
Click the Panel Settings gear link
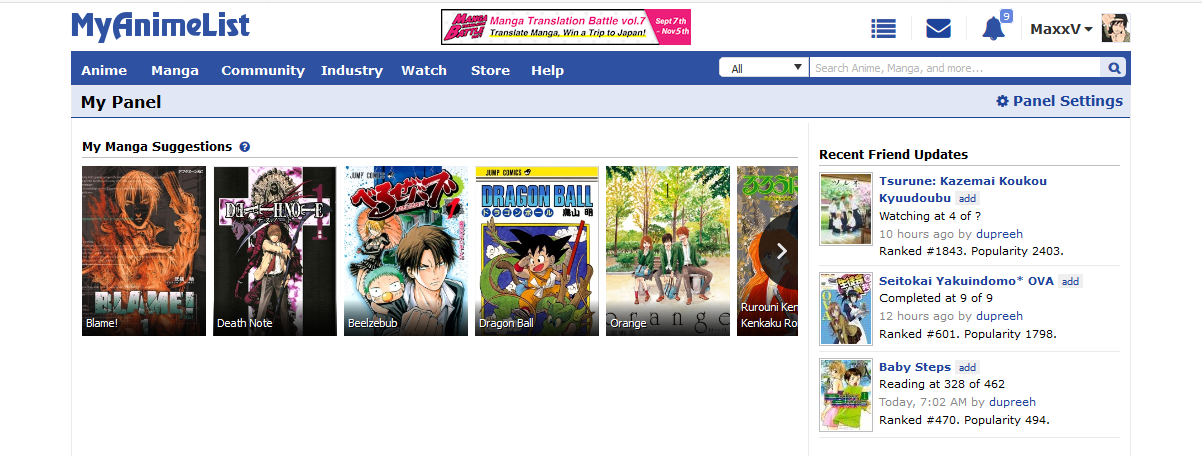1059,101
